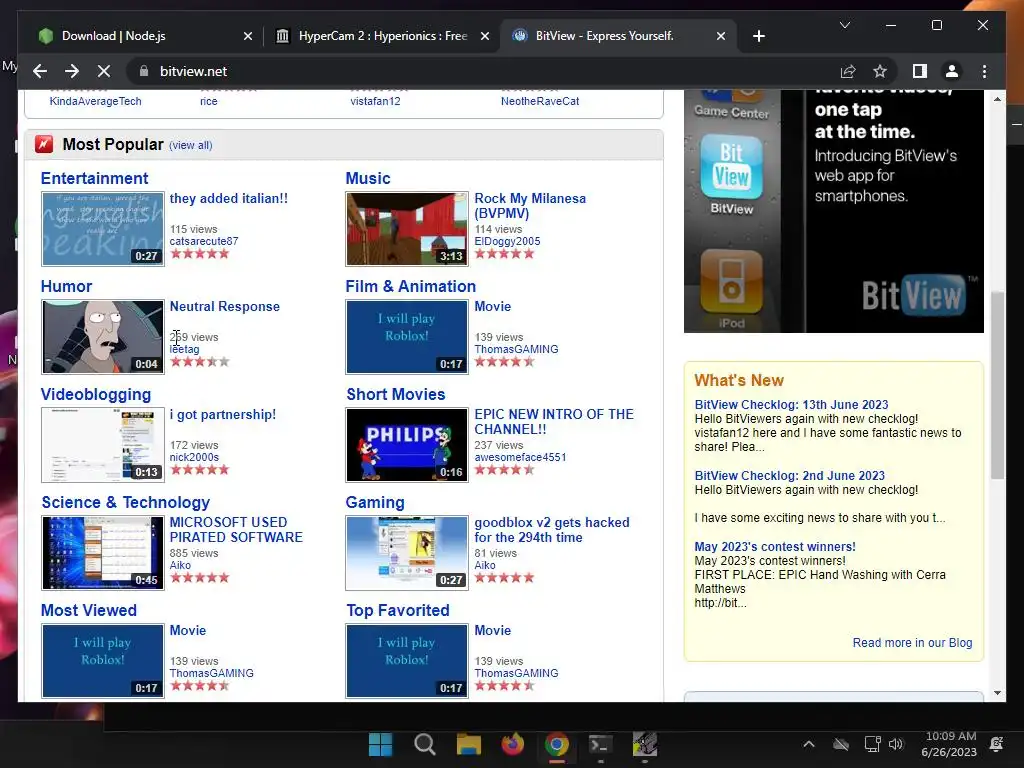This screenshot has height=768, width=1024.
Task: Click the page vertical scrollbar thumb
Action: pos(997,385)
